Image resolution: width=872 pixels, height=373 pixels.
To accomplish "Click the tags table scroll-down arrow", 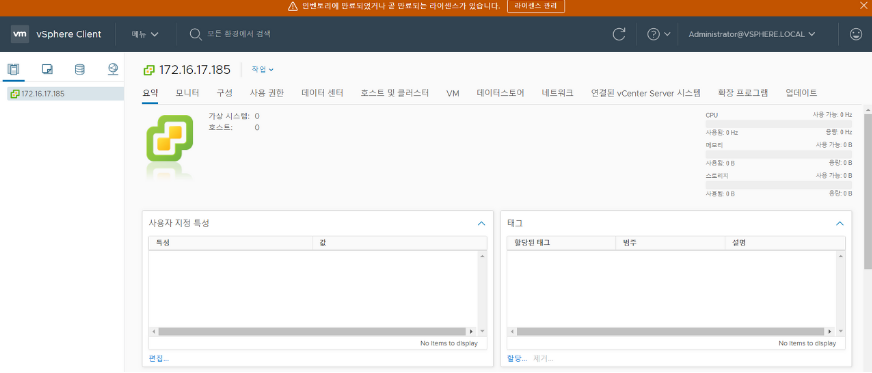I will 840,331.
